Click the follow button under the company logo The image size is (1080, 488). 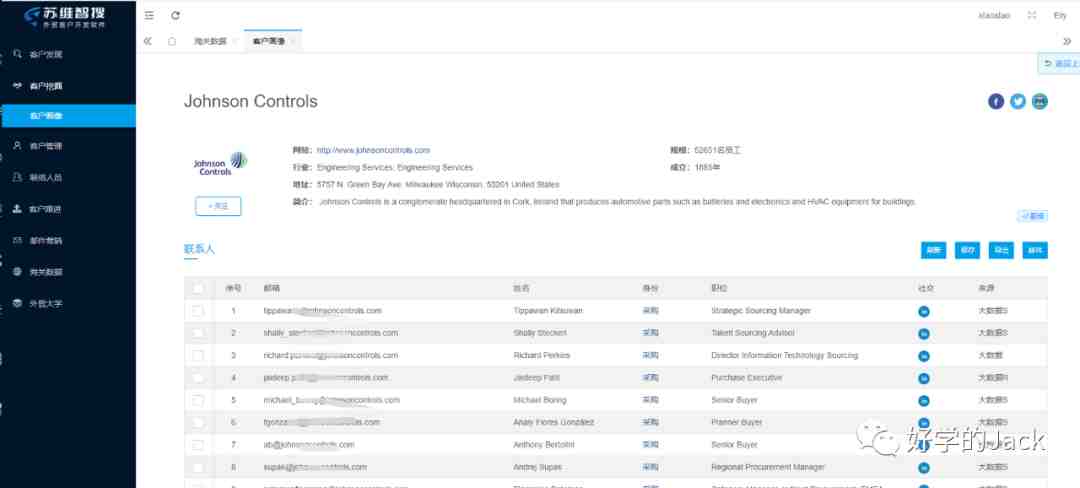(218, 206)
